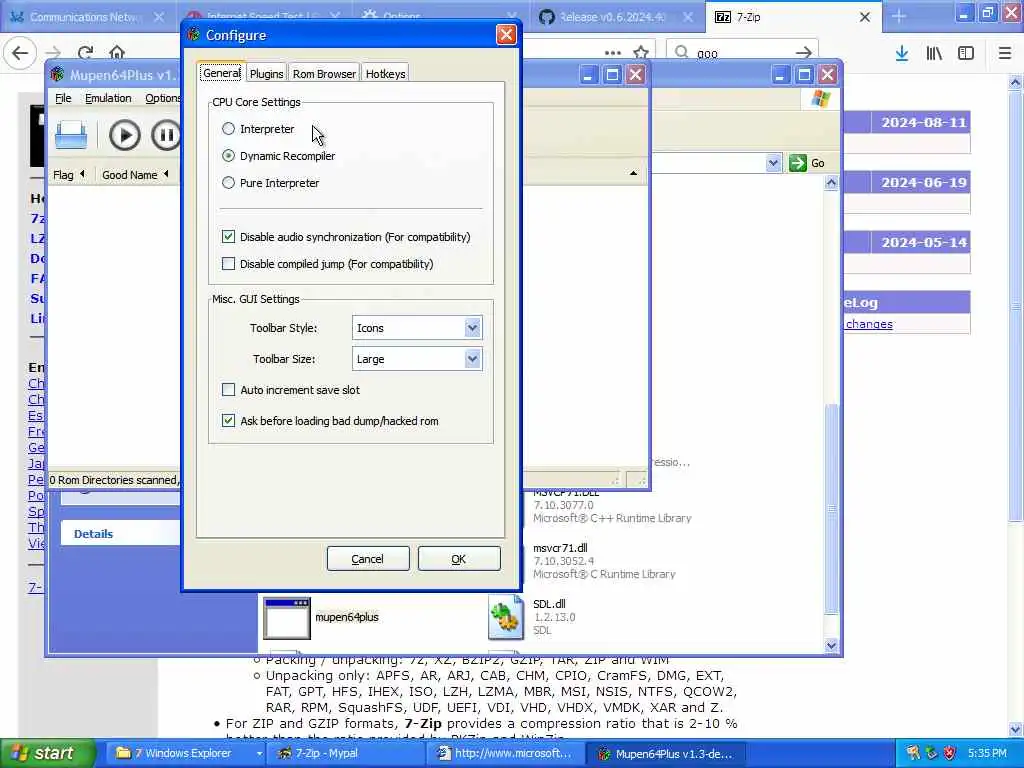Image resolution: width=1024 pixels, height=768 pixels.
Task: Close the 7-Zip browser tab
Action: tap(865, 17)
